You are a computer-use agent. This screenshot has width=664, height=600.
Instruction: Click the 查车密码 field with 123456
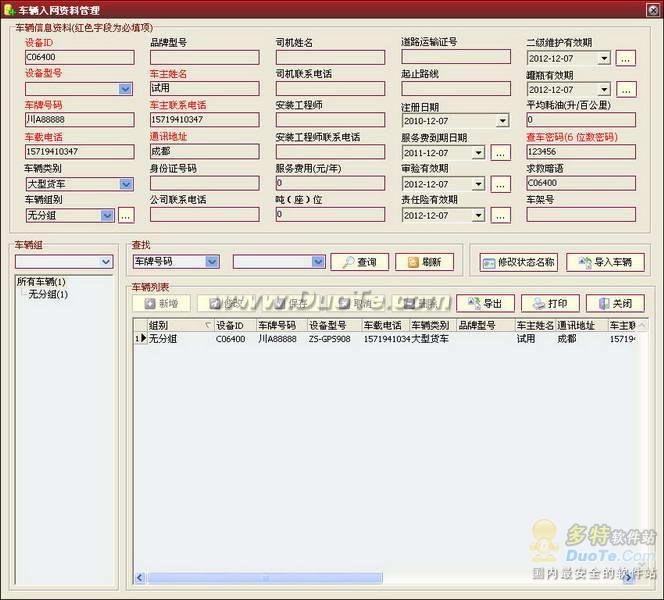pyautogui.click(x=581, y=152)
